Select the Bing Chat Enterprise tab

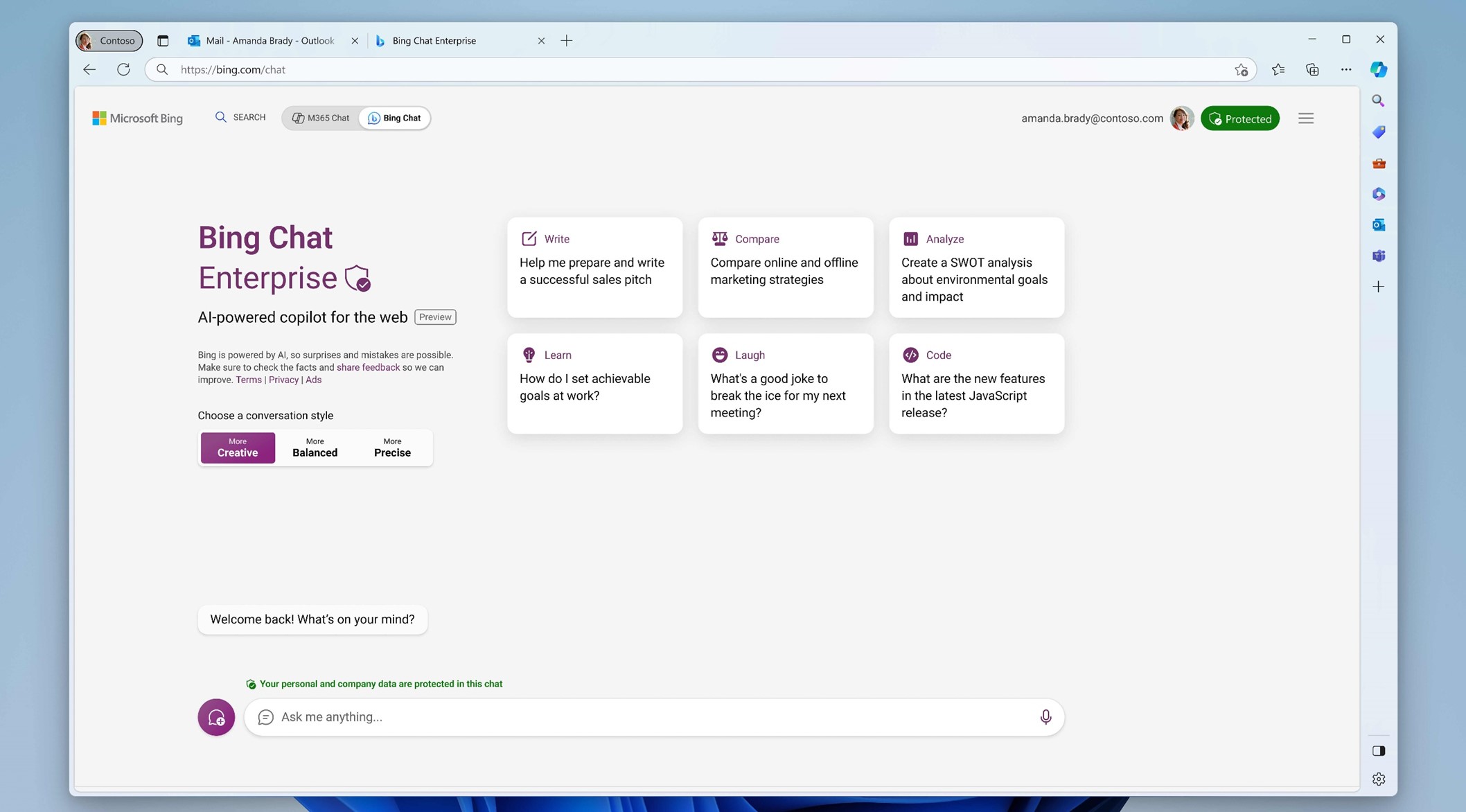click(x=435, y=40)
